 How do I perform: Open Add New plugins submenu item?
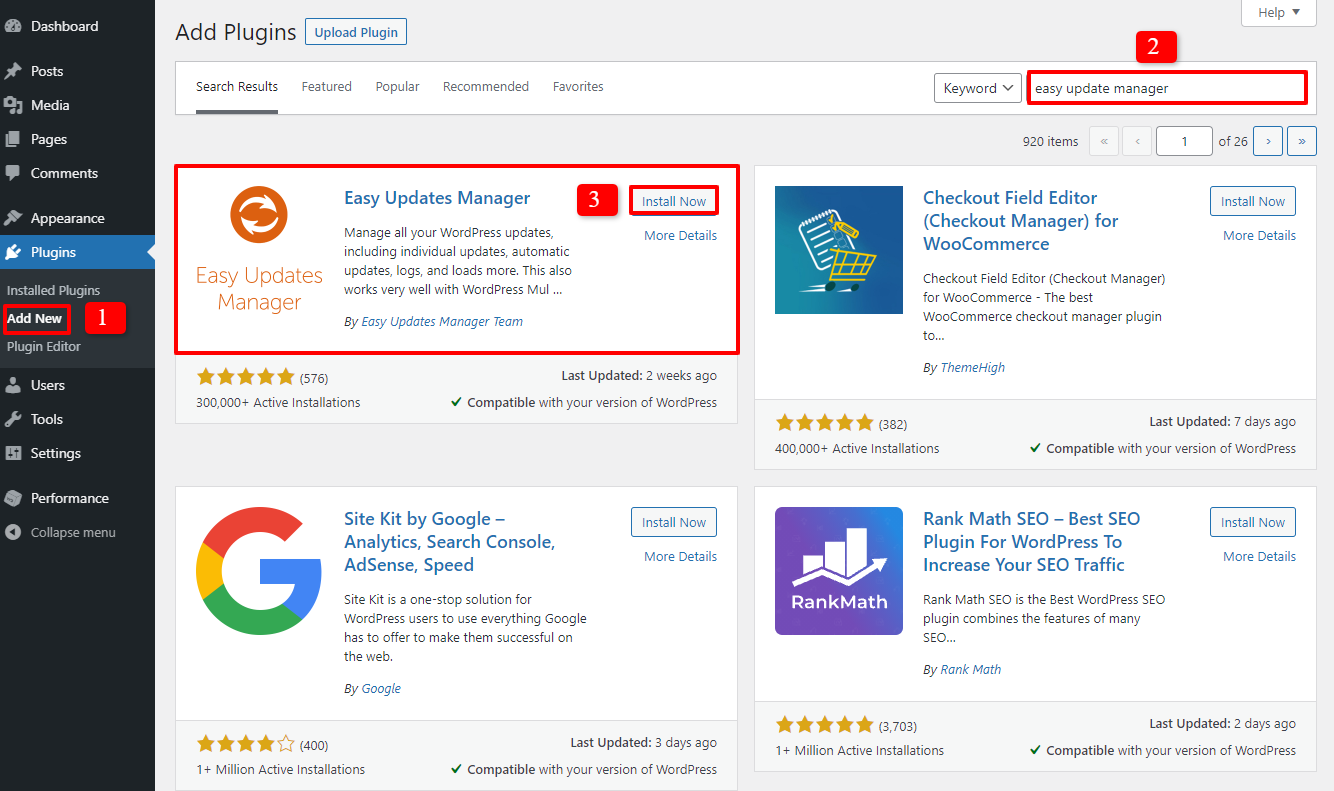pos(35,318)
